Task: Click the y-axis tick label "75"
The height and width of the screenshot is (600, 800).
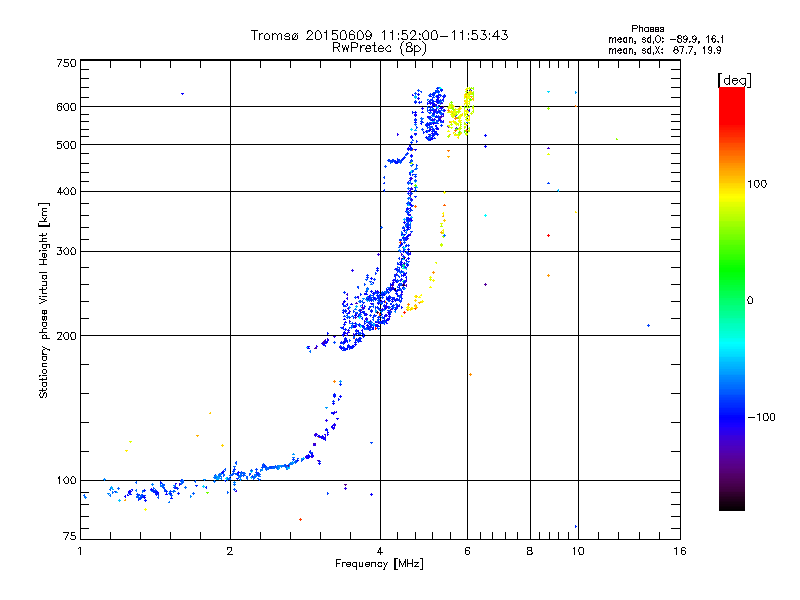Action: pyautogui.click(x=70, y=536)
